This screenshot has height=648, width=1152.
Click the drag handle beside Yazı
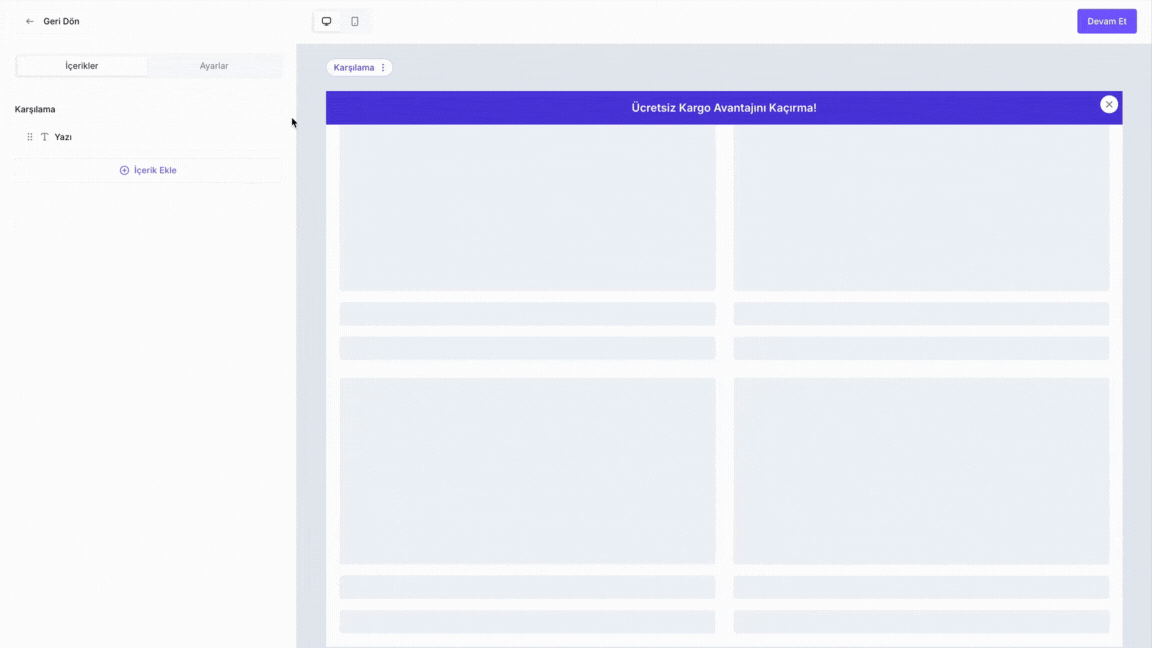[x=30, y=137]
